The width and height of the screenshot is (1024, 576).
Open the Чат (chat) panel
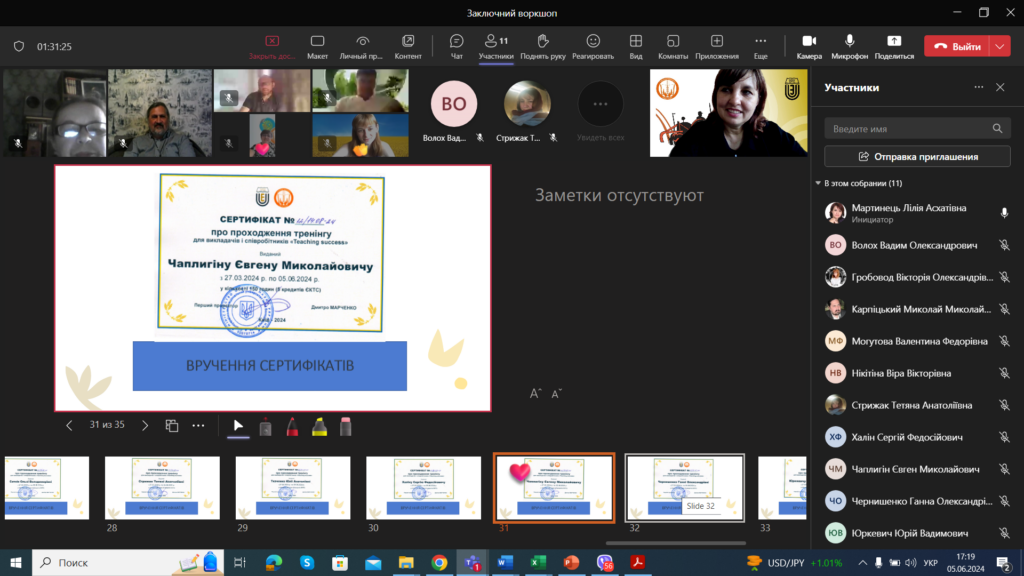pos(457,45)
